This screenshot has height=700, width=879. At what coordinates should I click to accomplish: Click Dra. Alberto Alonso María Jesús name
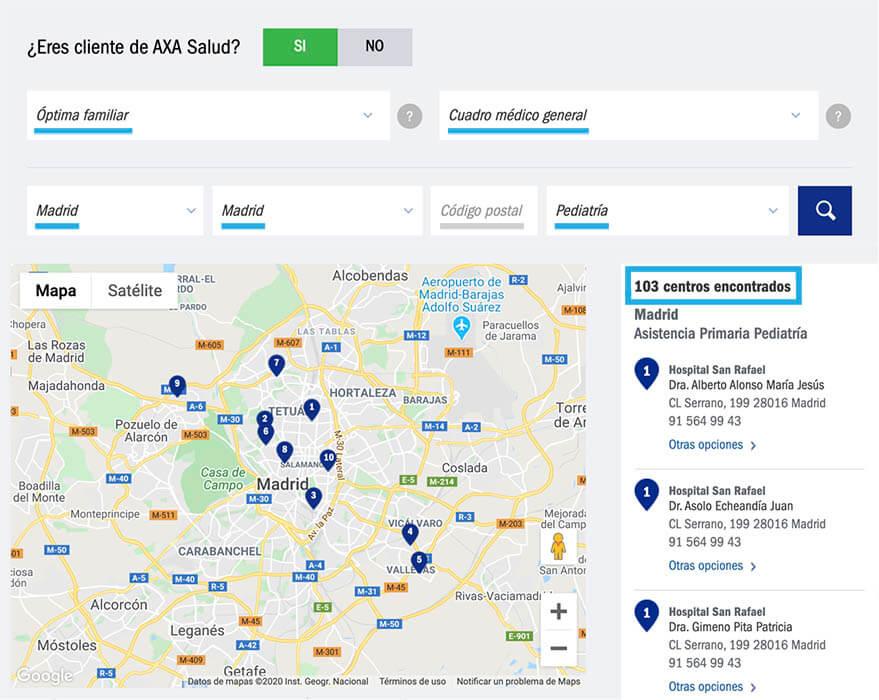[746, 385]
